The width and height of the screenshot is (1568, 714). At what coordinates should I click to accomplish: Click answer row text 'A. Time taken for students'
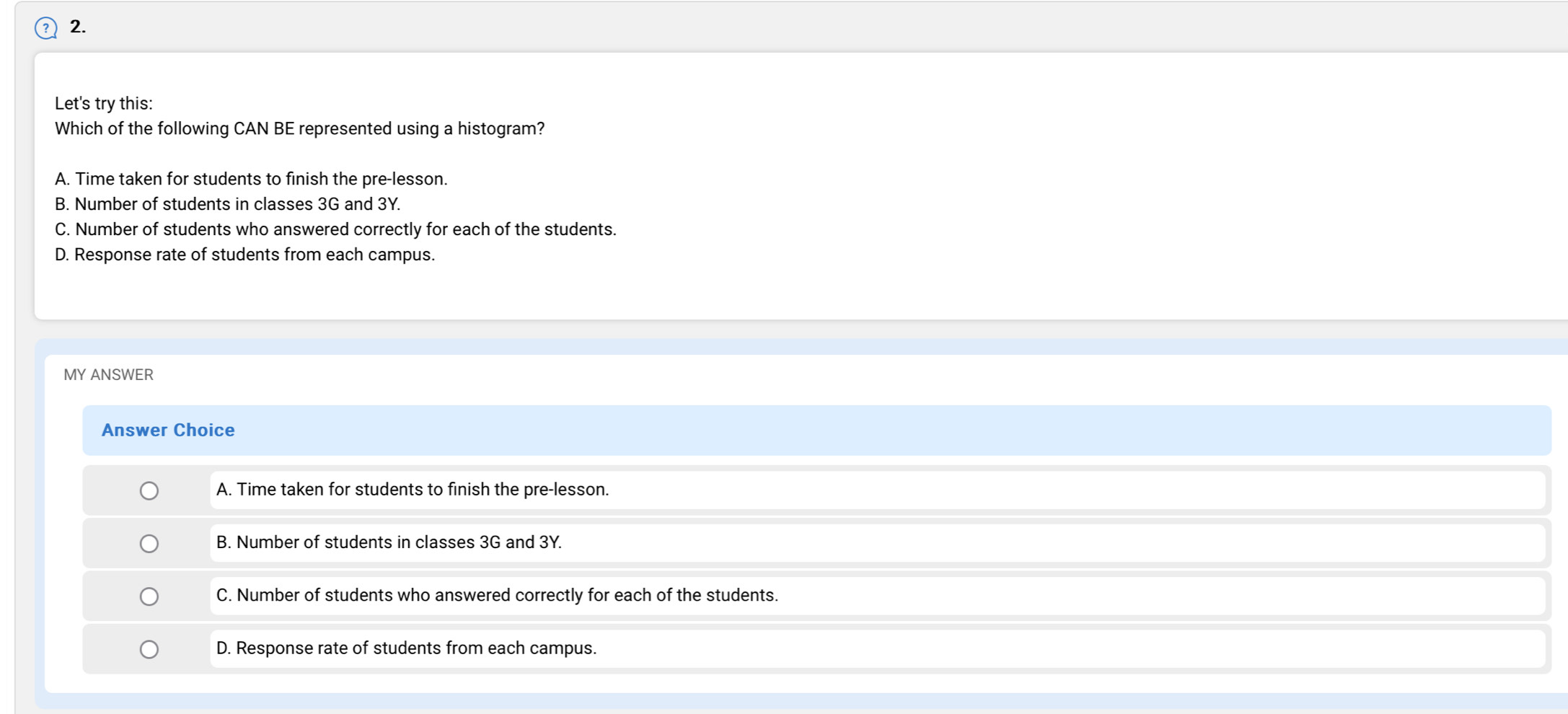point(413,490)
